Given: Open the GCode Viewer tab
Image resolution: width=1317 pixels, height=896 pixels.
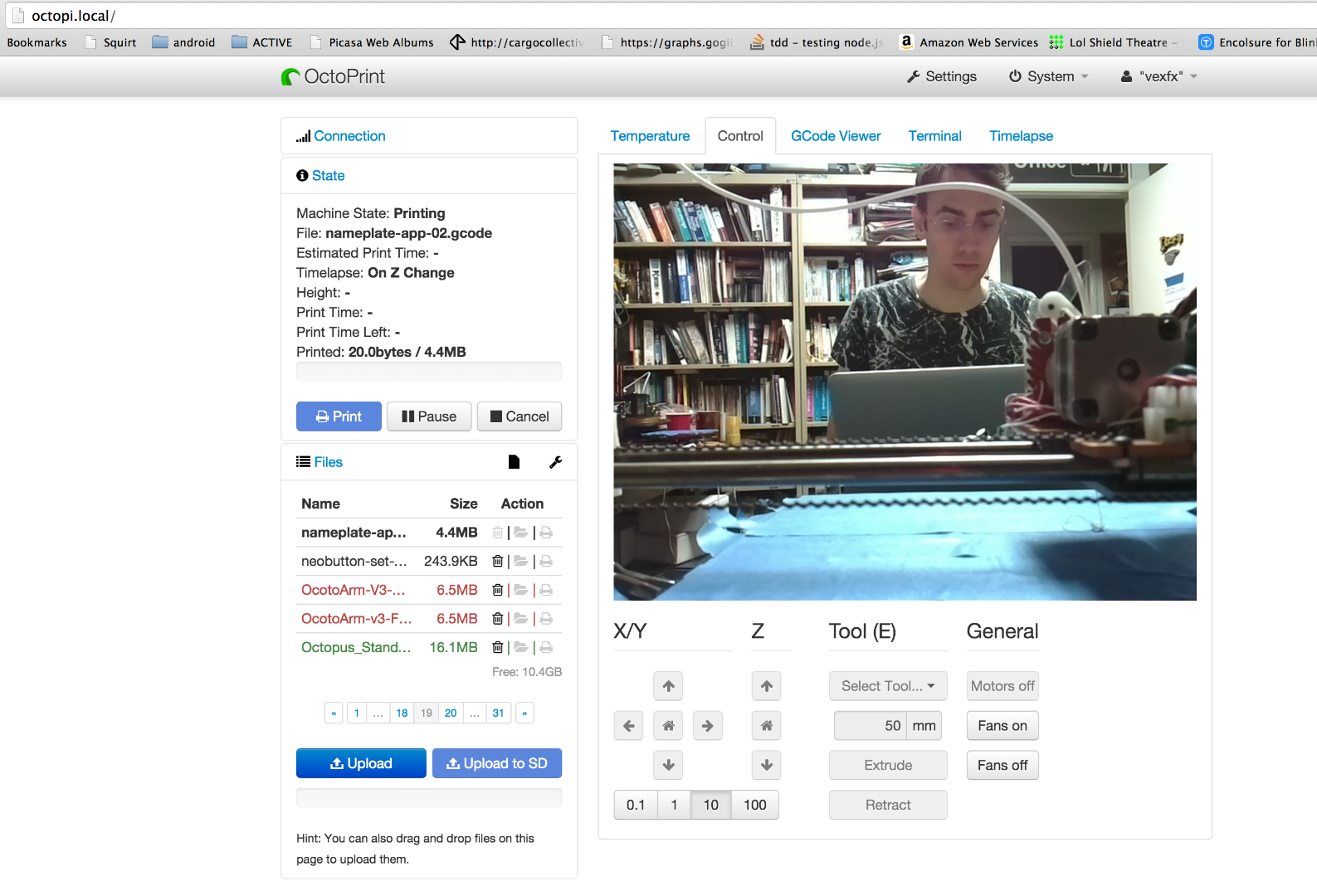Looking at the screenshot, I should pos(836,136).
